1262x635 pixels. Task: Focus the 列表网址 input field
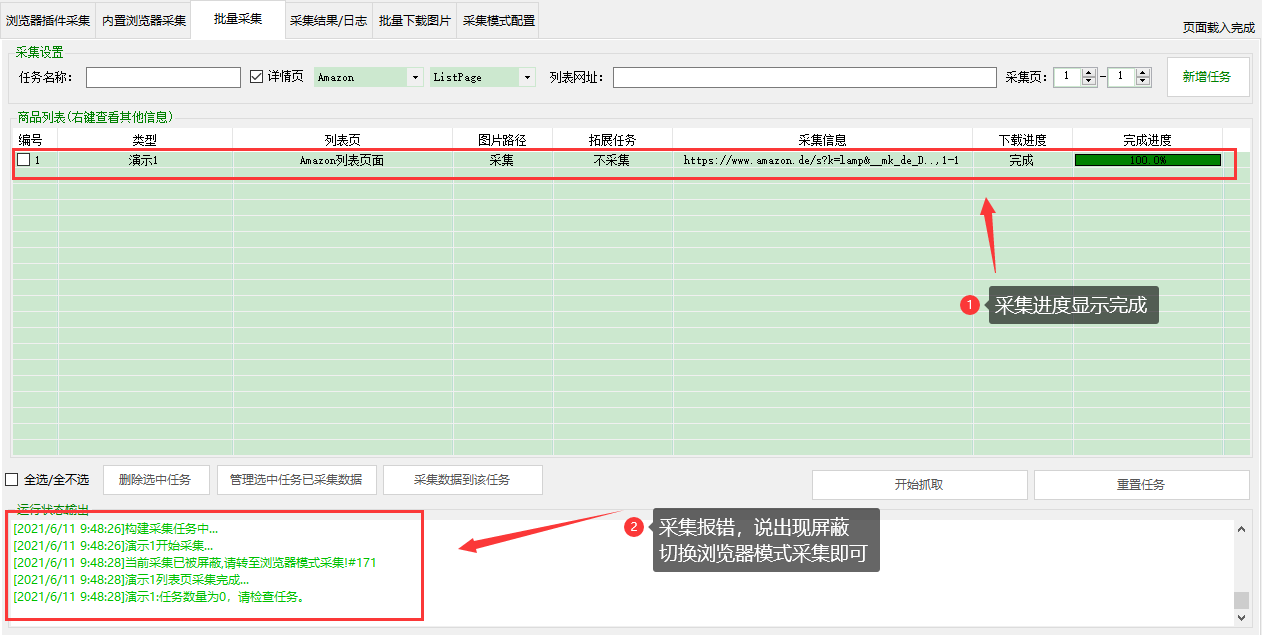tap(805, 77)
